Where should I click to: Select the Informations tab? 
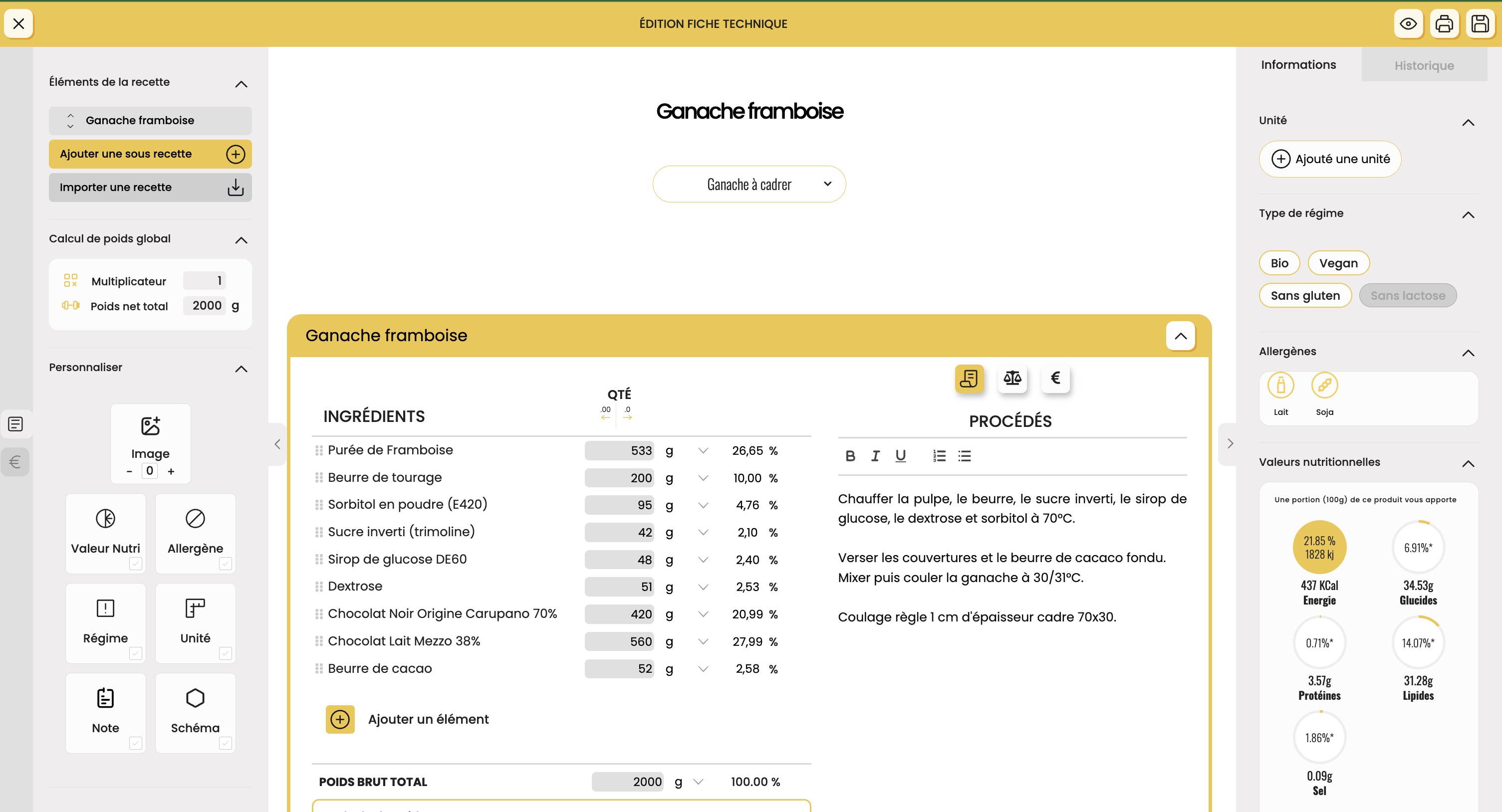(1298, 65)
